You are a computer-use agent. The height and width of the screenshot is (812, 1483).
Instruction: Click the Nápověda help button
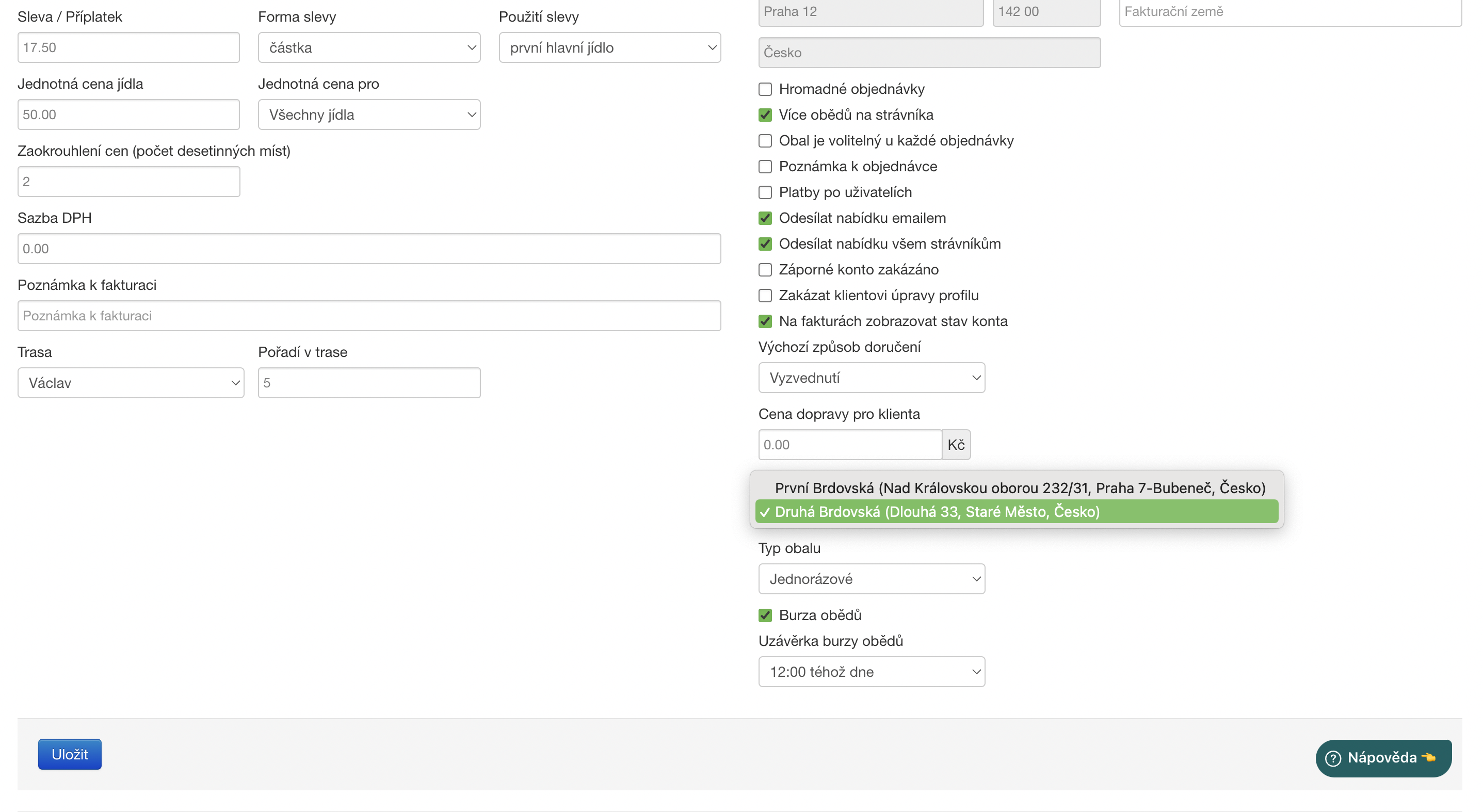(x=1383, y=757)
